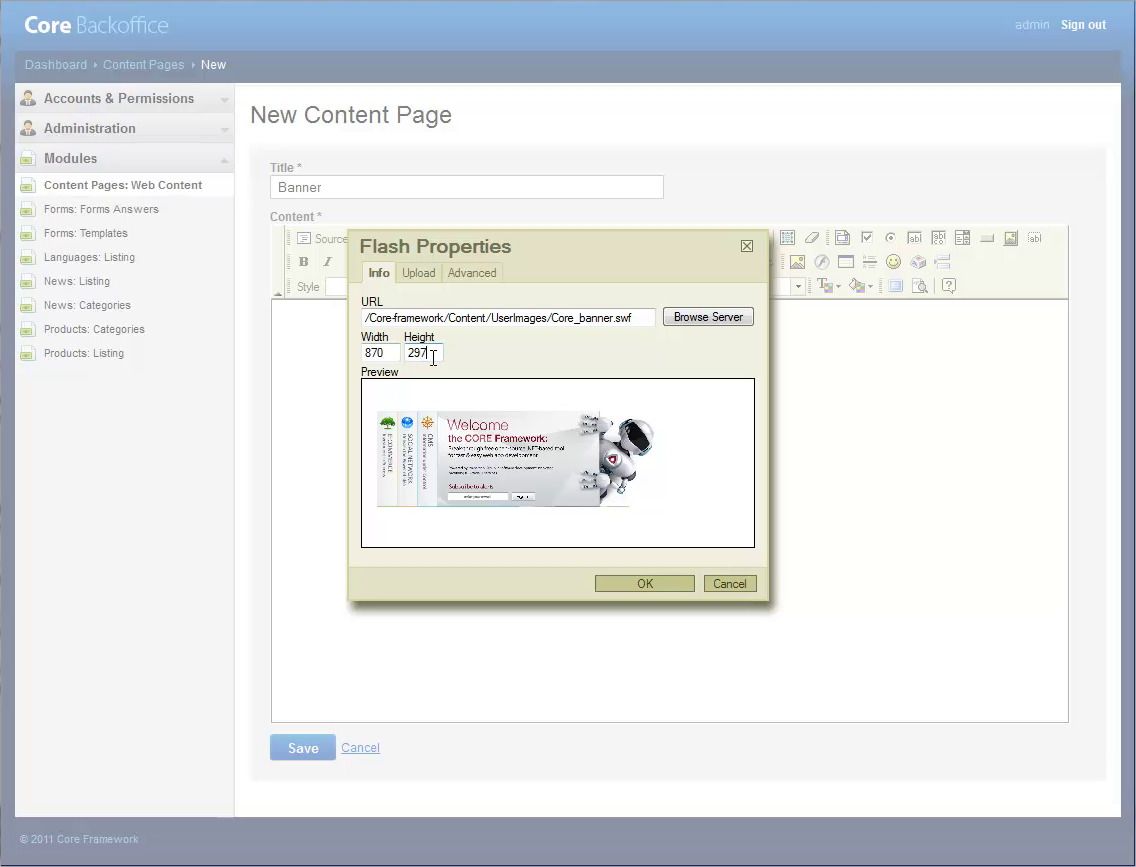
Task: Click the Insert Horizontal Line icon
Action: 868,262
